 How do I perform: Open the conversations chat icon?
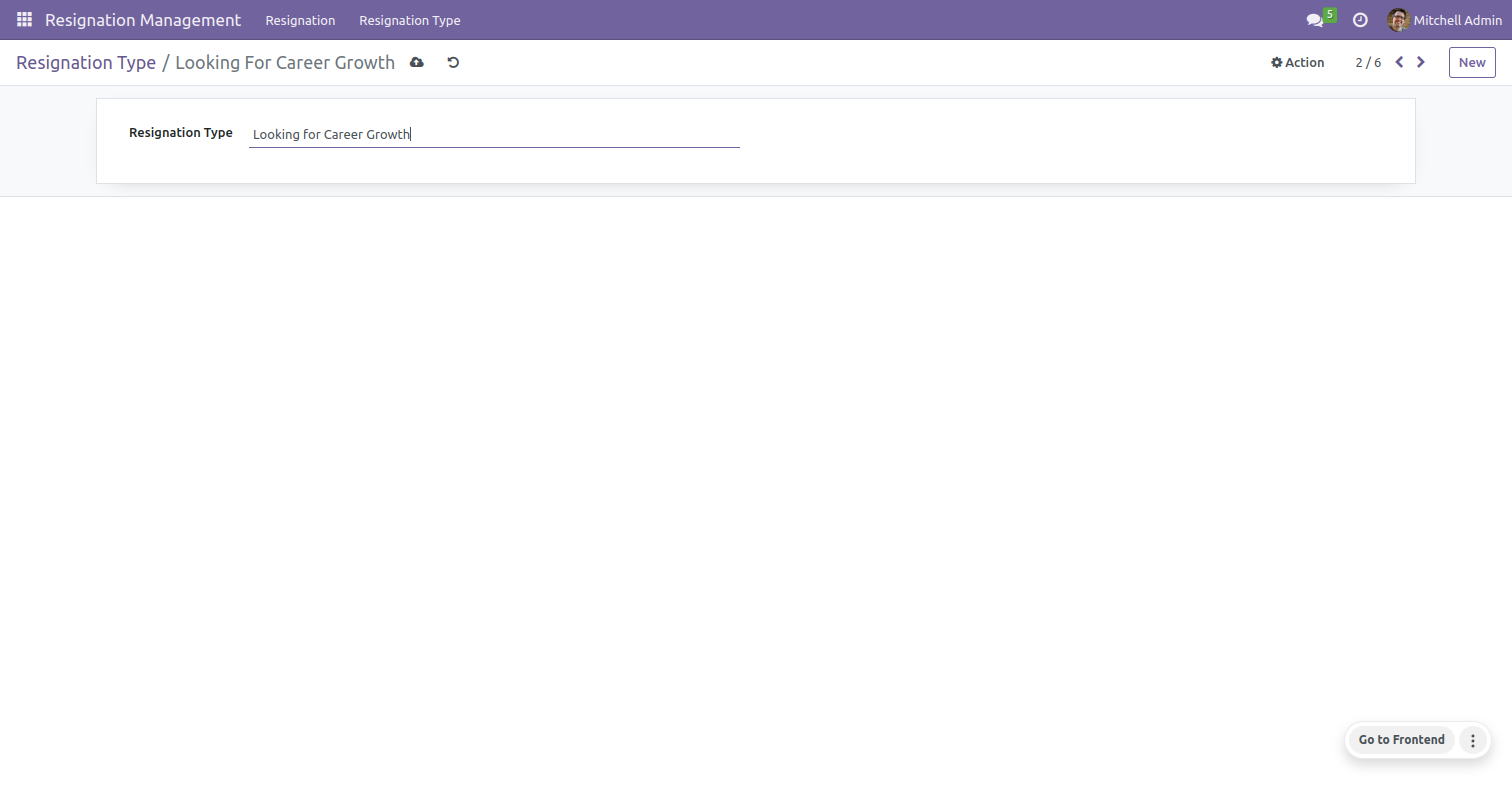click(1315, 20)
